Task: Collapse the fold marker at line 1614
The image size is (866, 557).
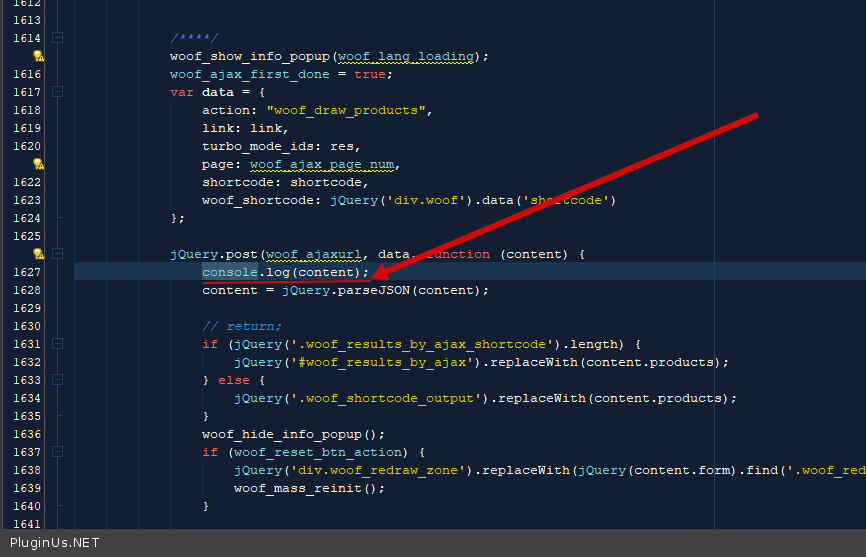Action: (57, 38)
